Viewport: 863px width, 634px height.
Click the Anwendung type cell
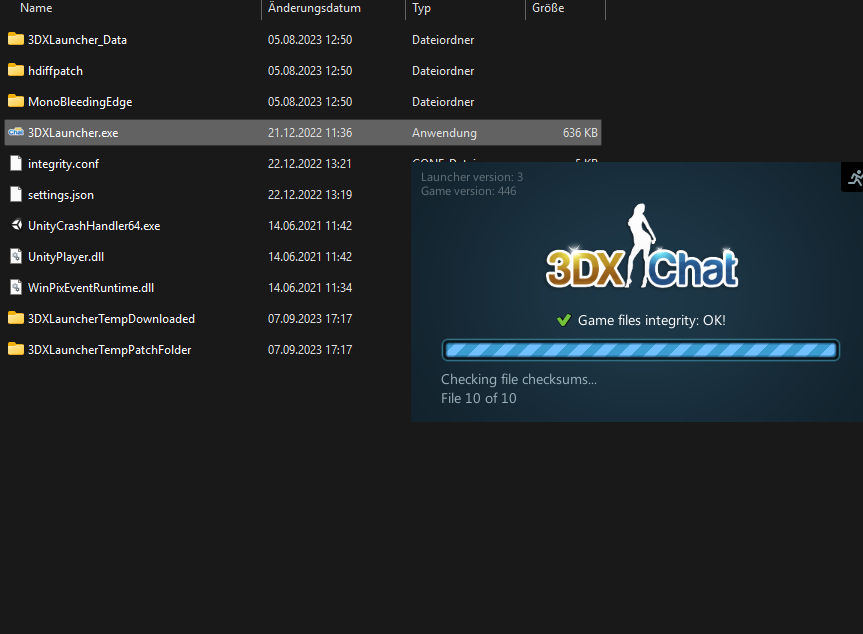(445, 133)
